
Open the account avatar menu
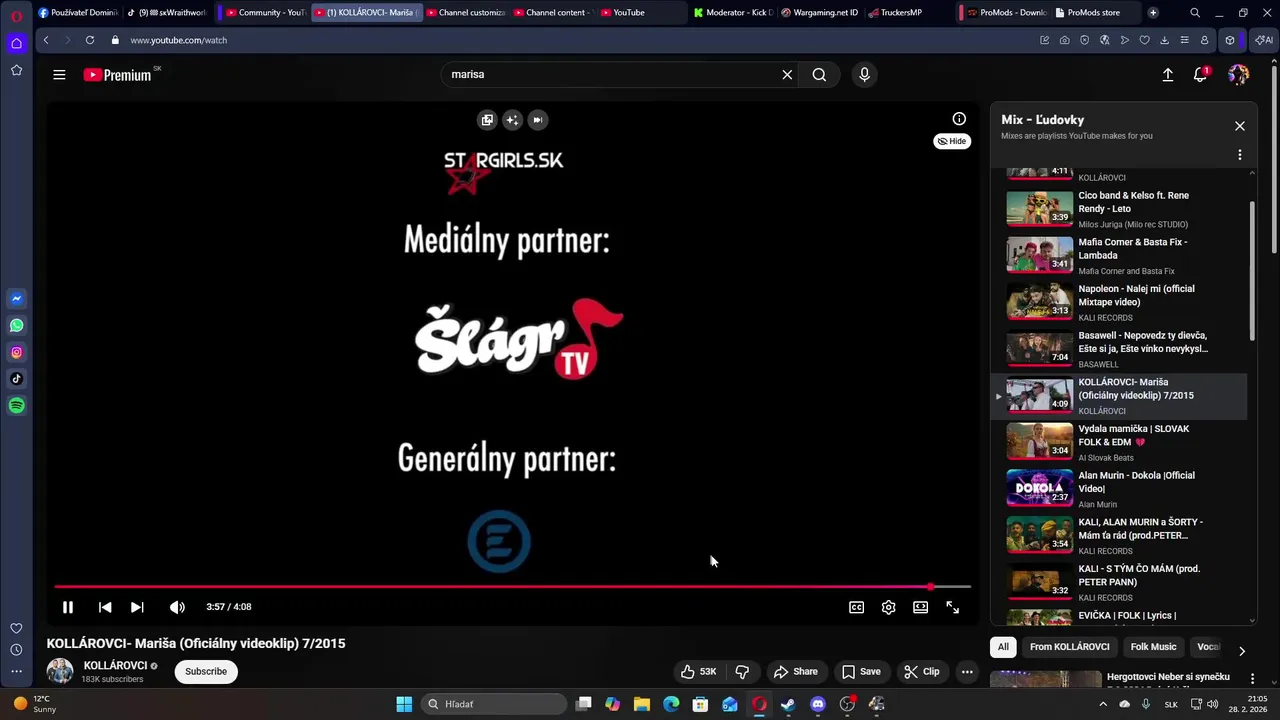[x=1238, y=74]
